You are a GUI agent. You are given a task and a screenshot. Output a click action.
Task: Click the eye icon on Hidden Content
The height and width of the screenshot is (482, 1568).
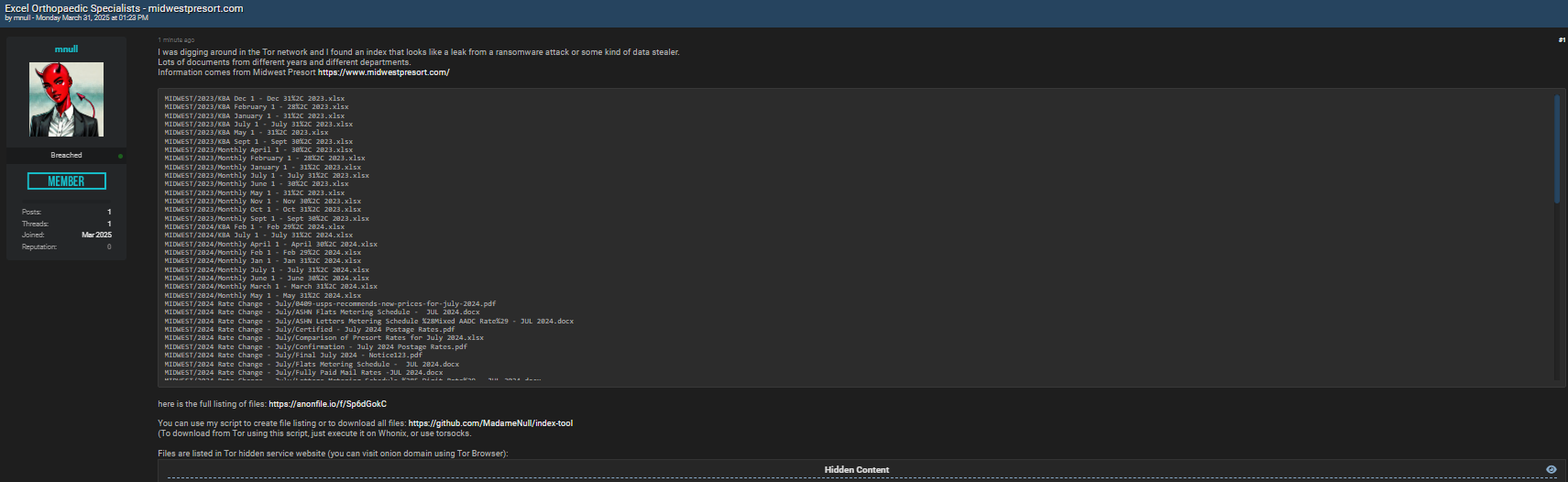pos(1551,469)
